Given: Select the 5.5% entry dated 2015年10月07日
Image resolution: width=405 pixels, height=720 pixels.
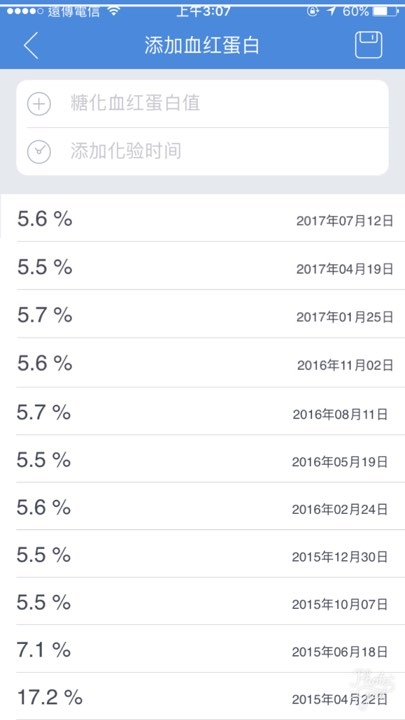Looking at the screenshot, I should coord(202,602).
